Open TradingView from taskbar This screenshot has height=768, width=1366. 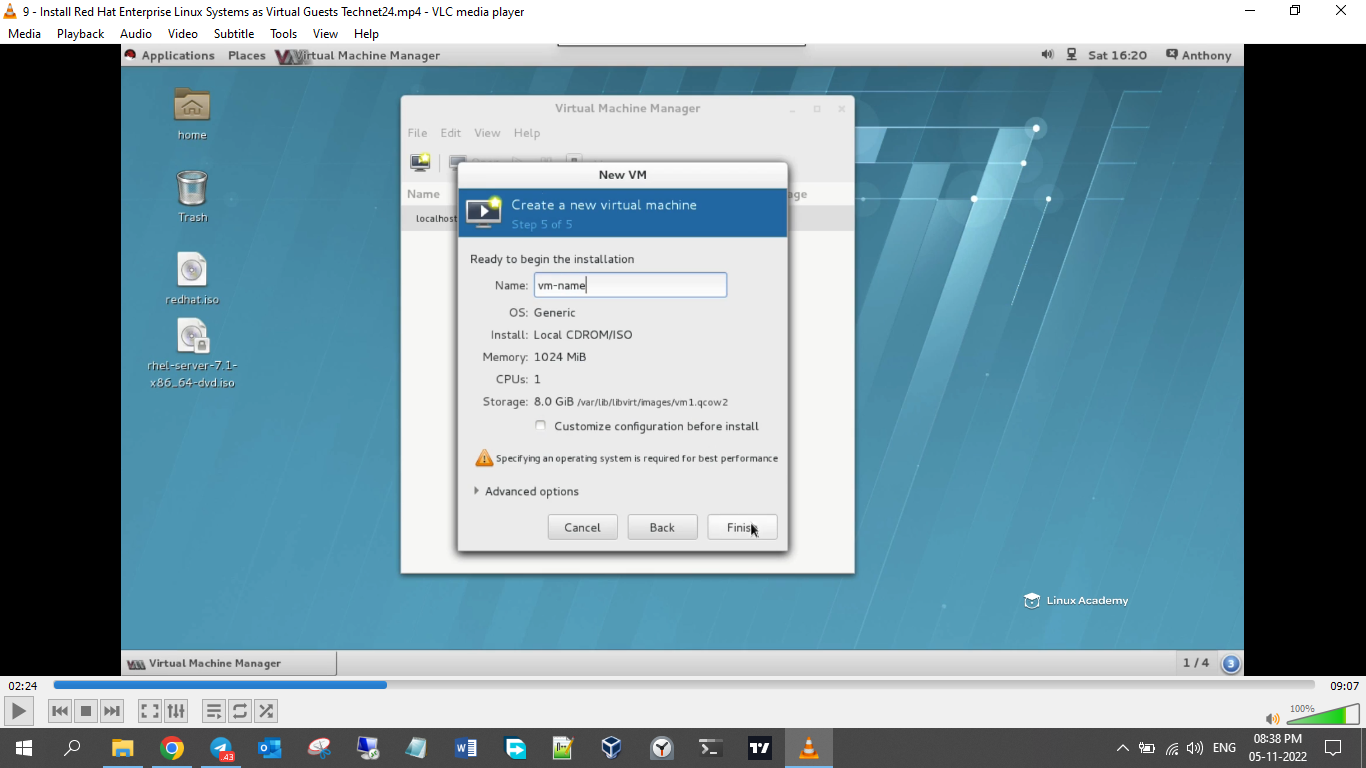coord(759,748)
